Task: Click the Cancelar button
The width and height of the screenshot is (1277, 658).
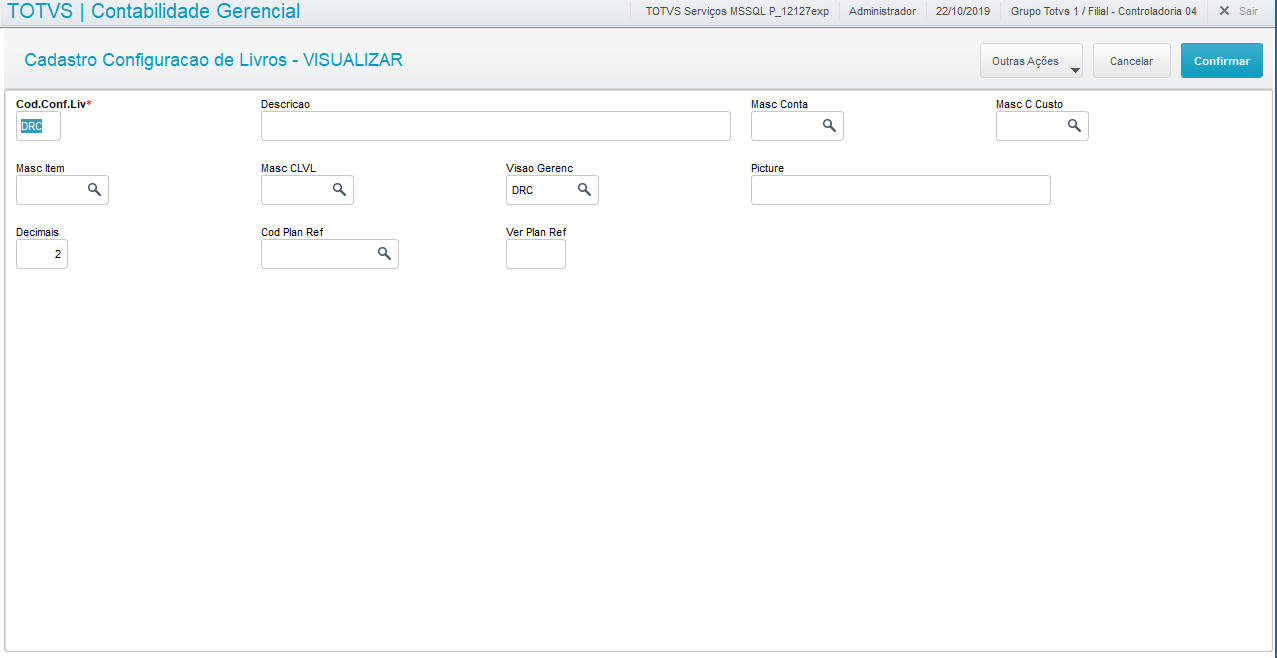Action: pyautogui.click(x=1132, y=61)
